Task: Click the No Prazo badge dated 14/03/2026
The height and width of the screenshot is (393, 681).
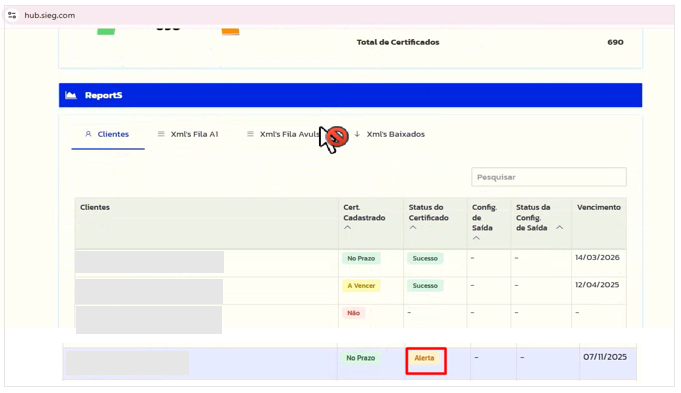Action: [361, 258]
